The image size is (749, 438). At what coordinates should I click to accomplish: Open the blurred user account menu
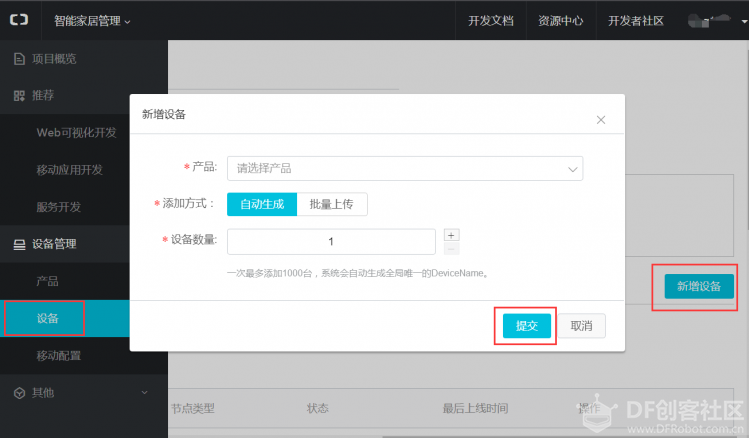pos(717,21)
